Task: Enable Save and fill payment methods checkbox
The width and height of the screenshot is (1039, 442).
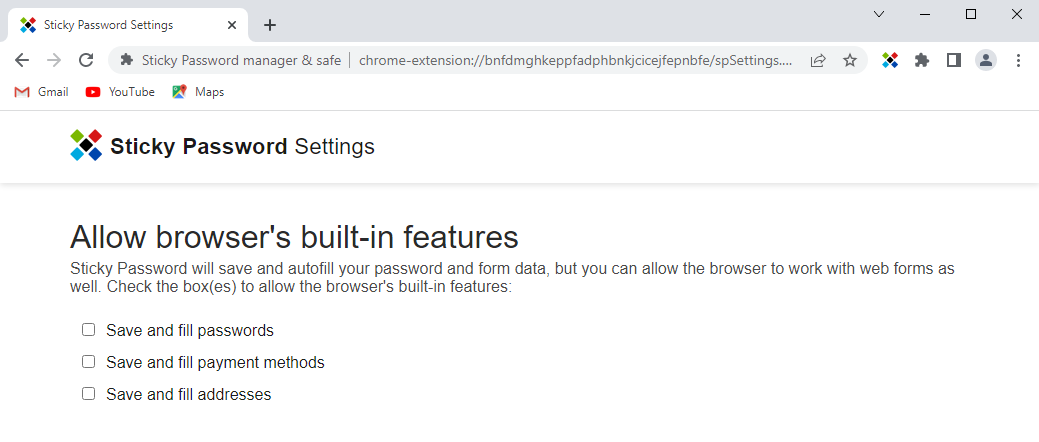Action: (88, 361)
